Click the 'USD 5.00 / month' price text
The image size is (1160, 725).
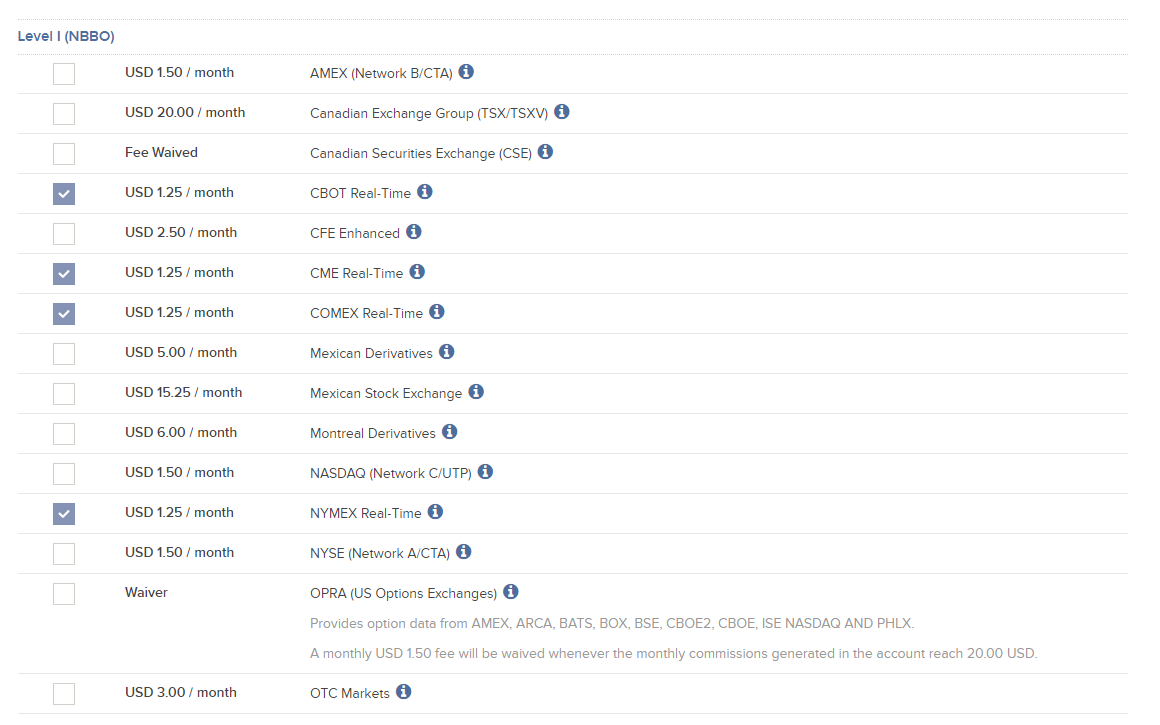coord(181,352)
